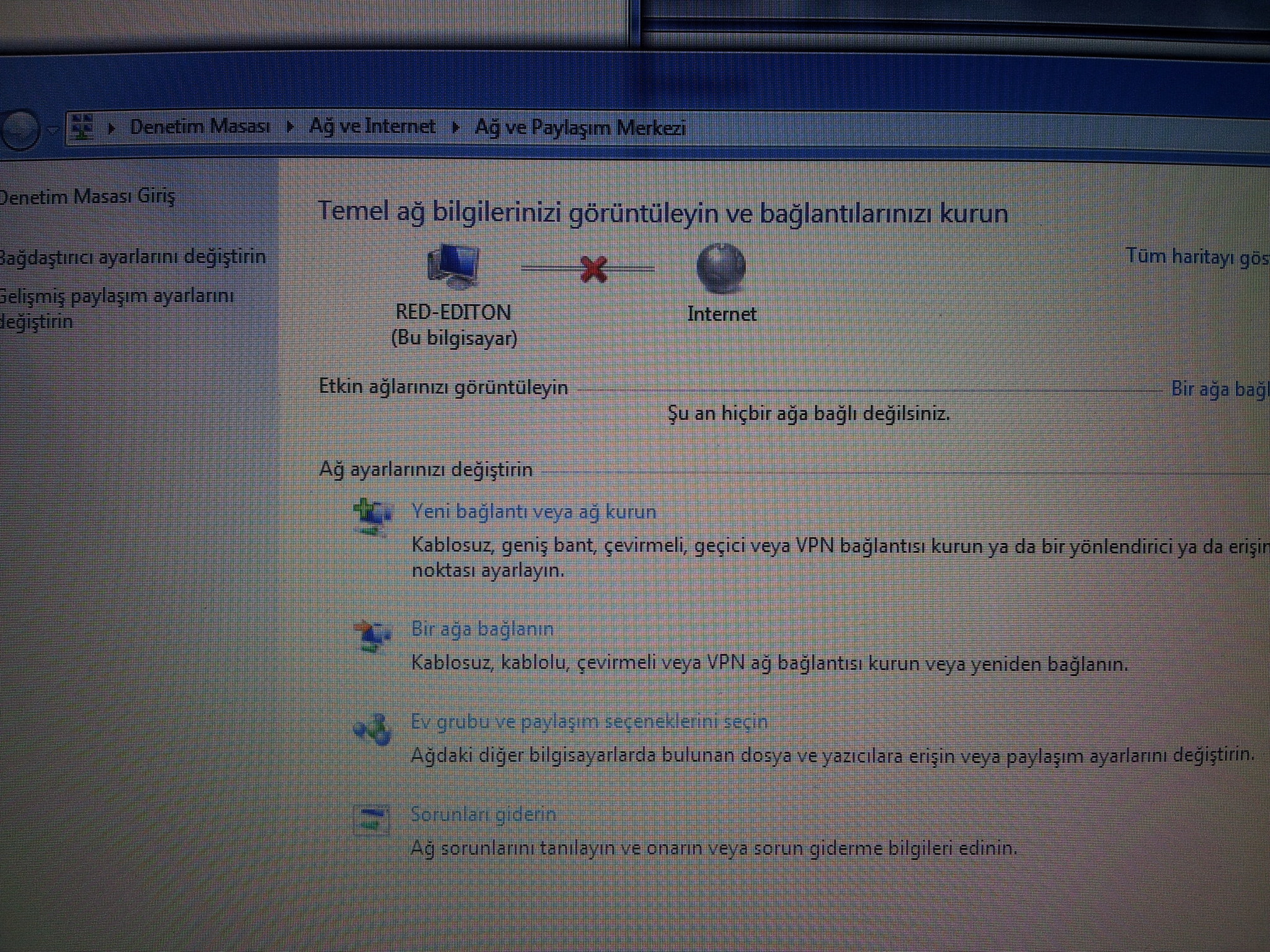Image resolution: width=1270 pixels, height=952 pixels.
Task: Go to Denetim Masası breadcrumb
Action: (200, 126)
